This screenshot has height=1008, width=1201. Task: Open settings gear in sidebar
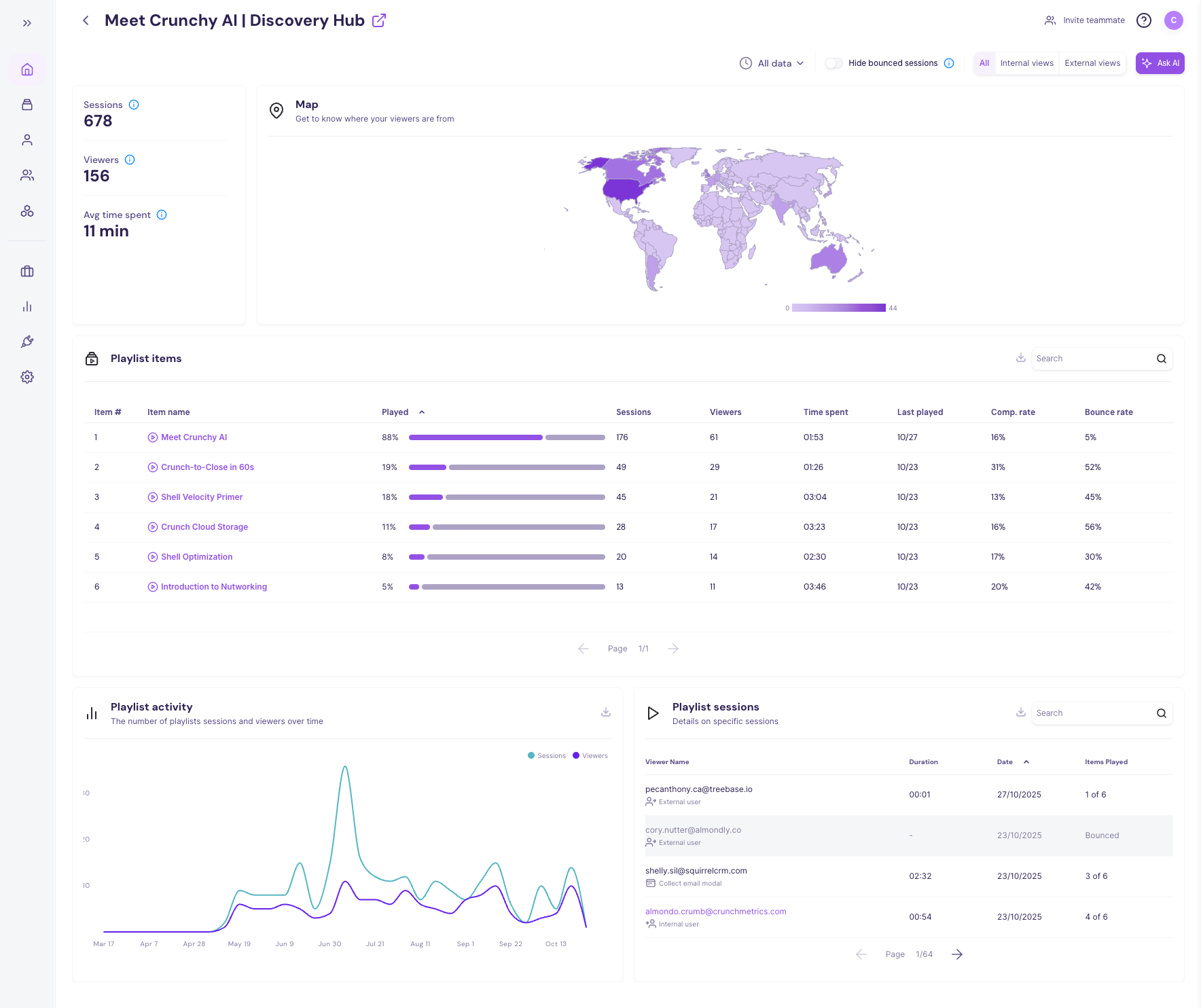27,377
